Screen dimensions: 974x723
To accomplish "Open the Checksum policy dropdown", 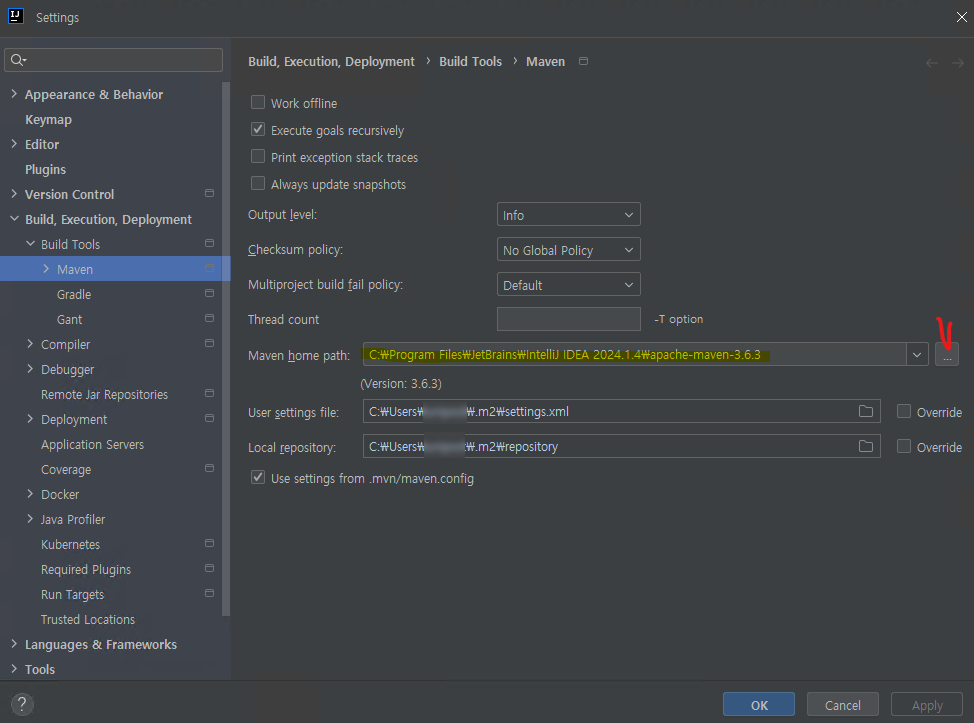I will pos(568,249).
